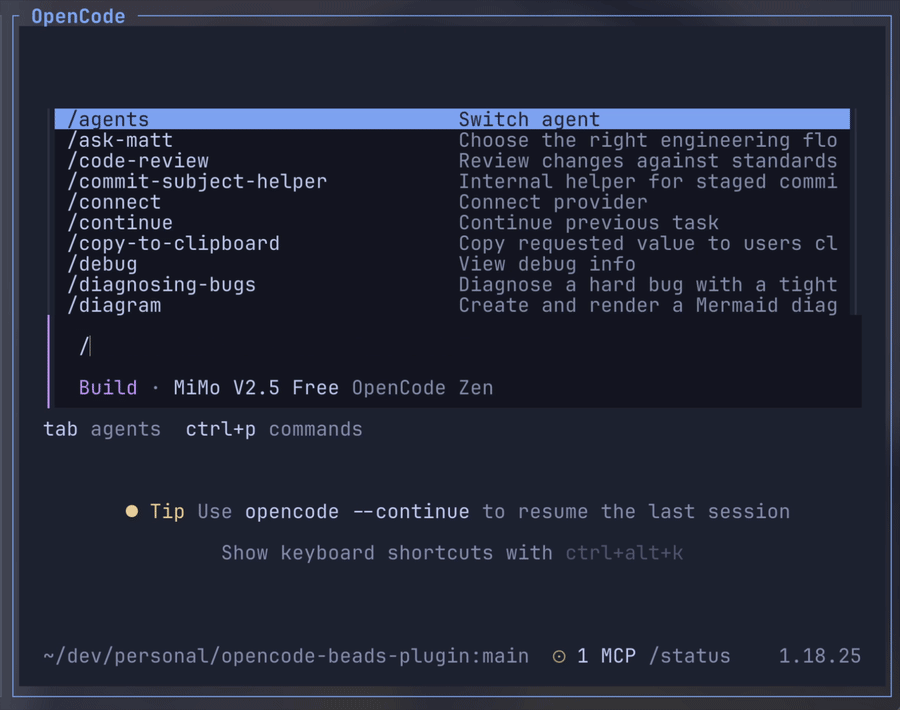Click the MiMo V2.5 Free model name

tap(256, 387)
